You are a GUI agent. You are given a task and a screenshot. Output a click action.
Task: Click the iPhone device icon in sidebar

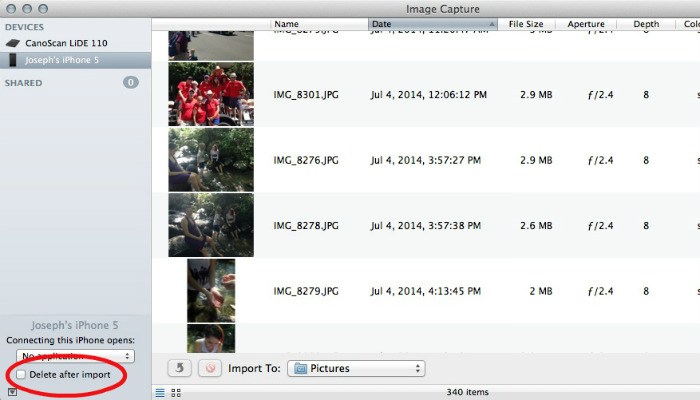point(13,60)
